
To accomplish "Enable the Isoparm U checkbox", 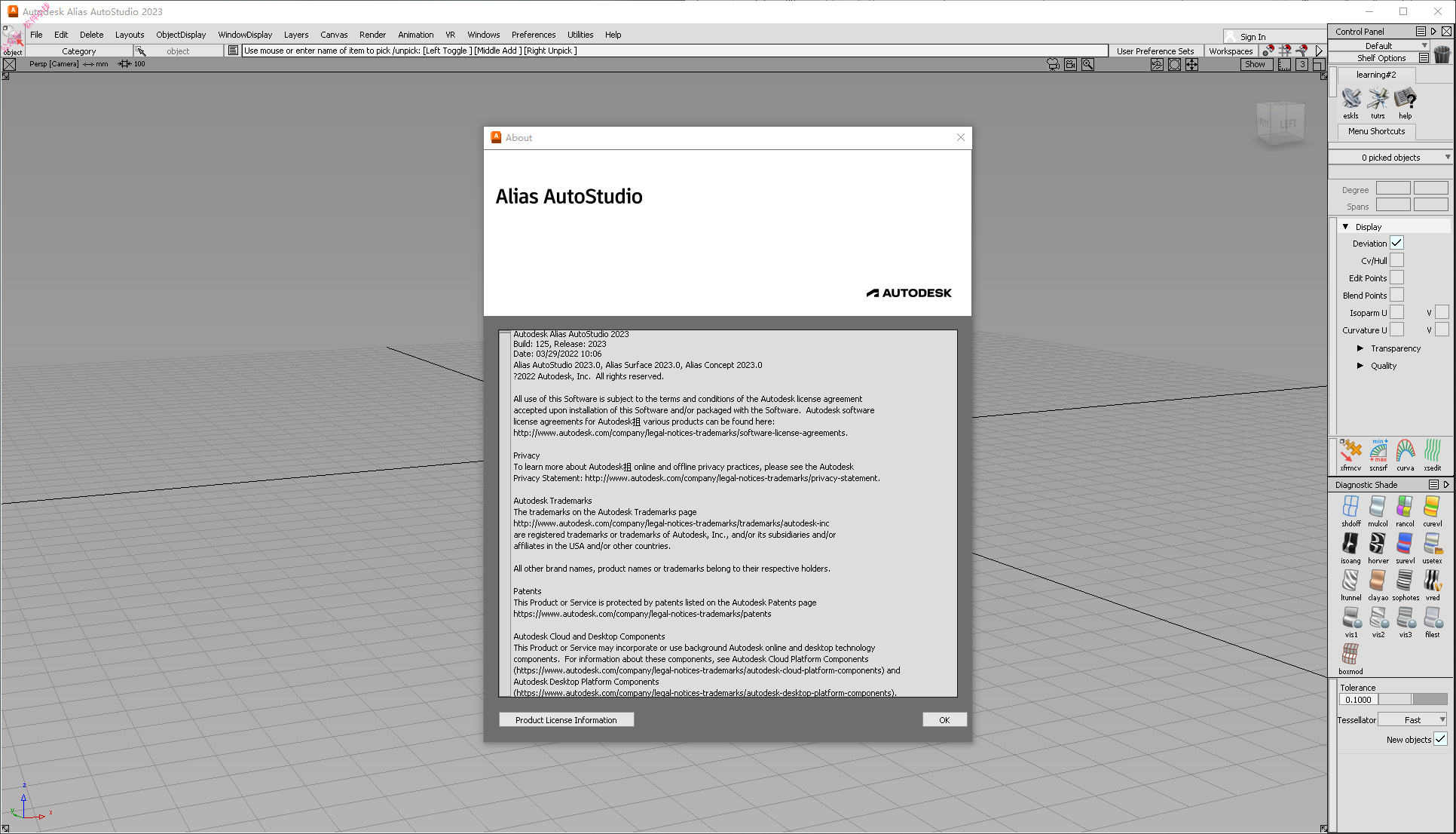I will pos(1396,312).
